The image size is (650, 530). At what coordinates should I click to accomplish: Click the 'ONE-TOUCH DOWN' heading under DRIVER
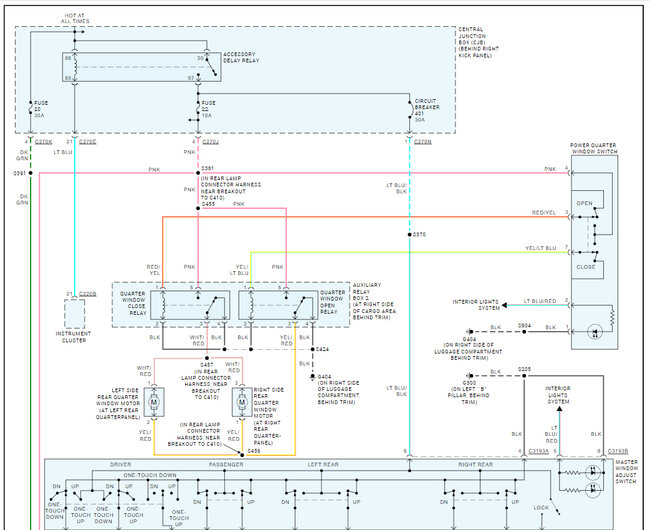point(150,475)
